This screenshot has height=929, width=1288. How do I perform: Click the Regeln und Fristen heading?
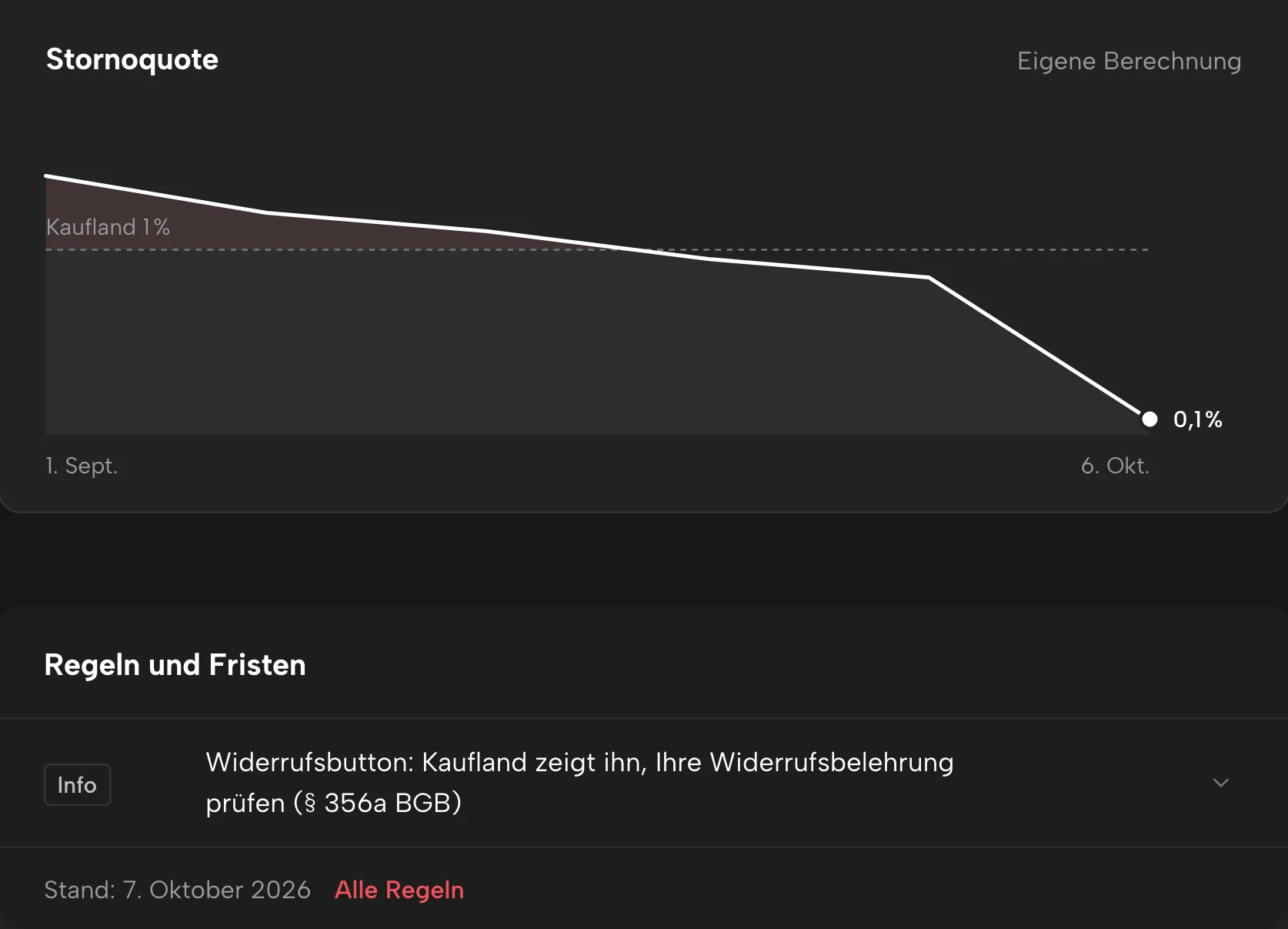(175, 665)
